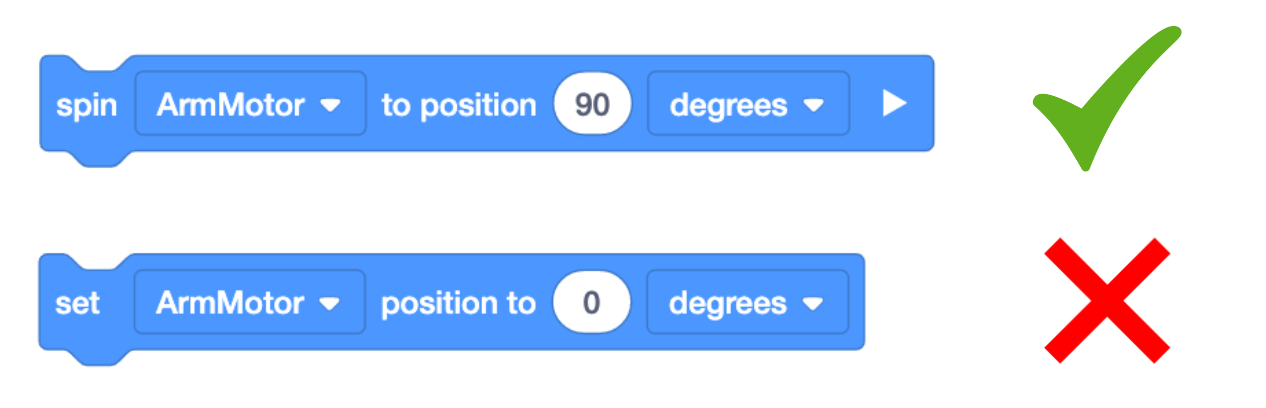This screenshot has width=1266, height=408.
Task: Click the 'ArmMotor' text in the spin block
Action: (230, 105)
